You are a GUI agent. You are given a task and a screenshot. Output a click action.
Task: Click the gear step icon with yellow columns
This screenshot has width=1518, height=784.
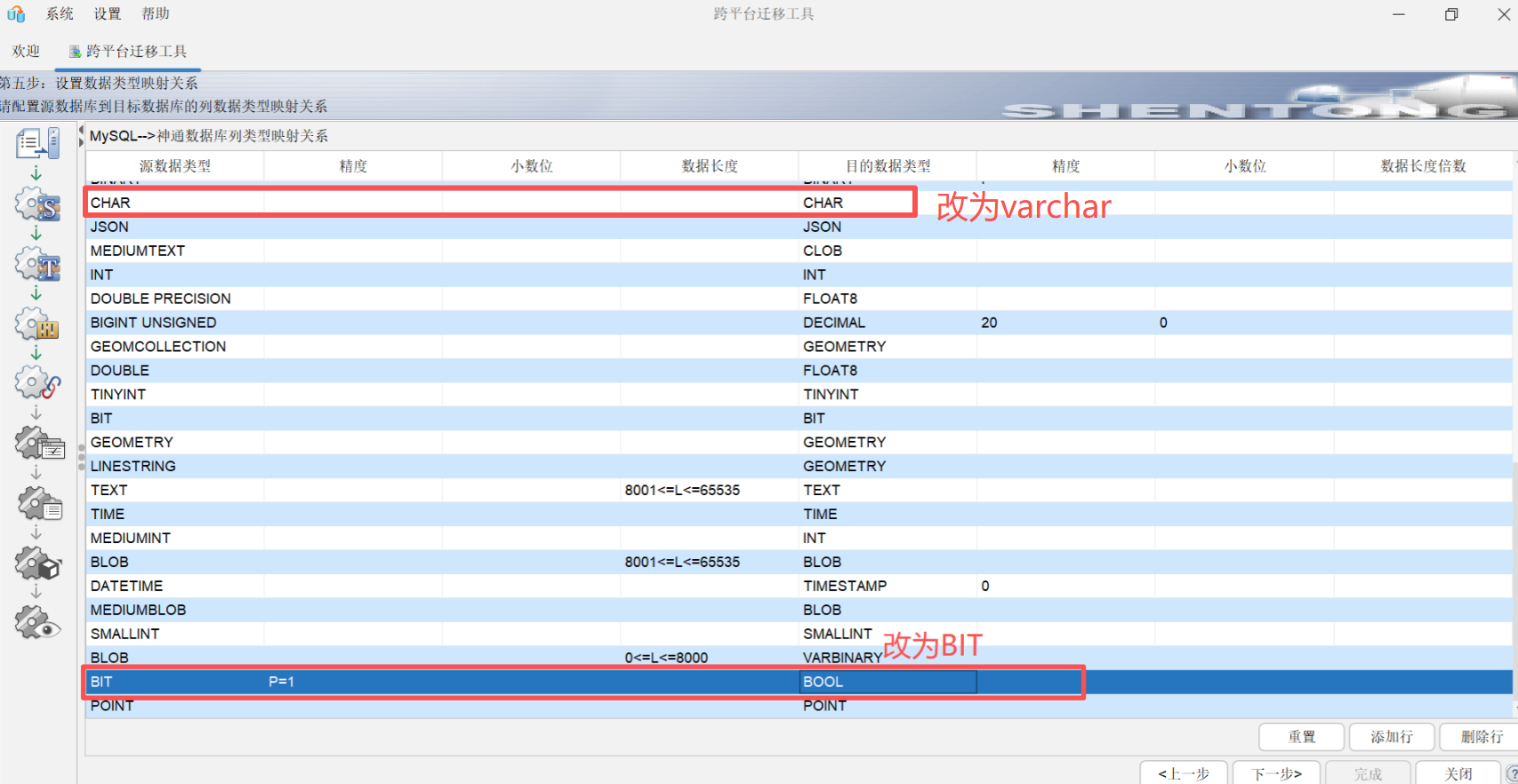[x=38, y=324]
